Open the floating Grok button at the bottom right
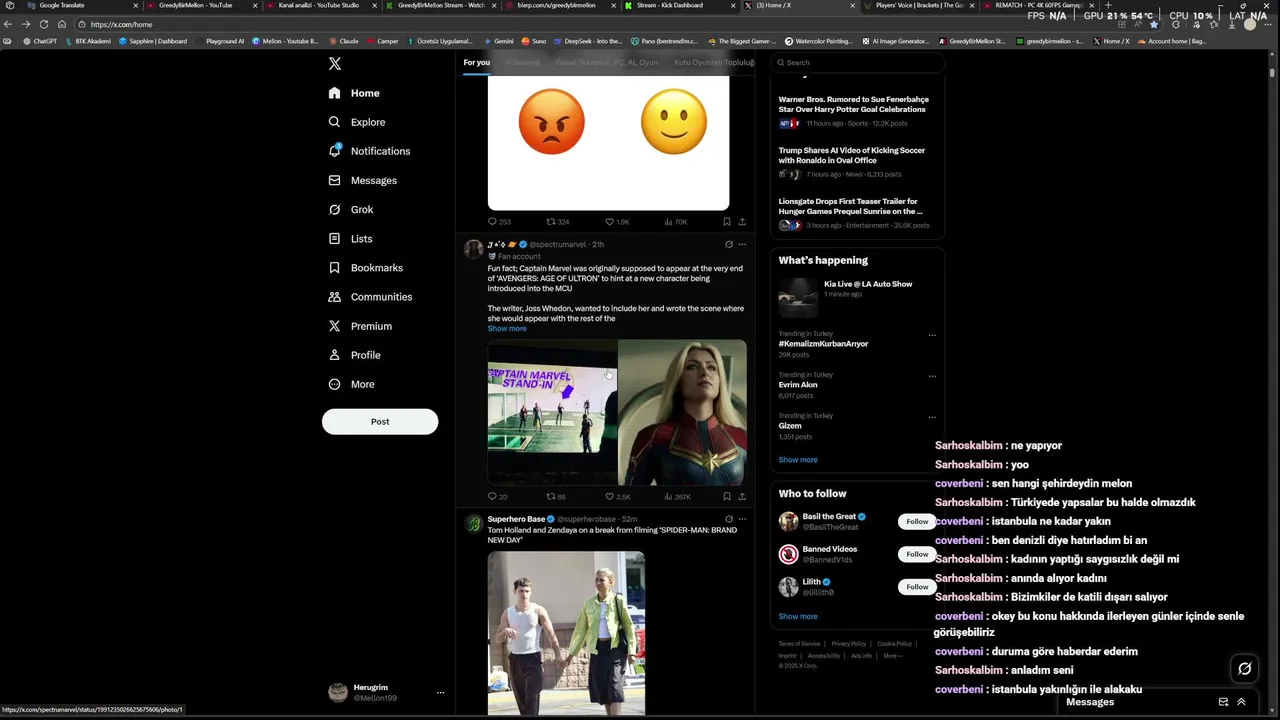The width and height of the screenshot is (1280, 720). [x=1244, y=668]
